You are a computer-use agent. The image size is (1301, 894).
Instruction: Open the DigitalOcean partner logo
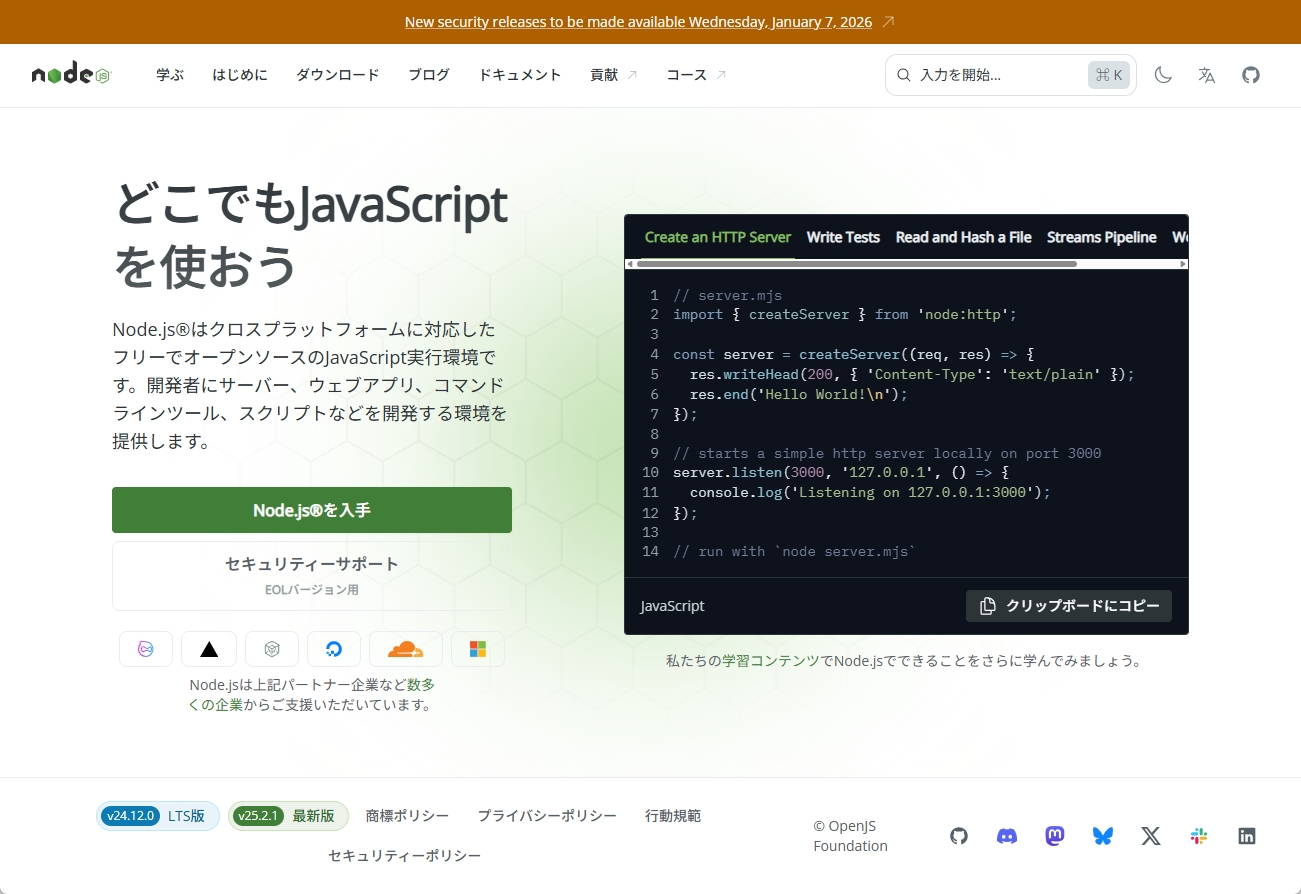[x=334, y=649]
